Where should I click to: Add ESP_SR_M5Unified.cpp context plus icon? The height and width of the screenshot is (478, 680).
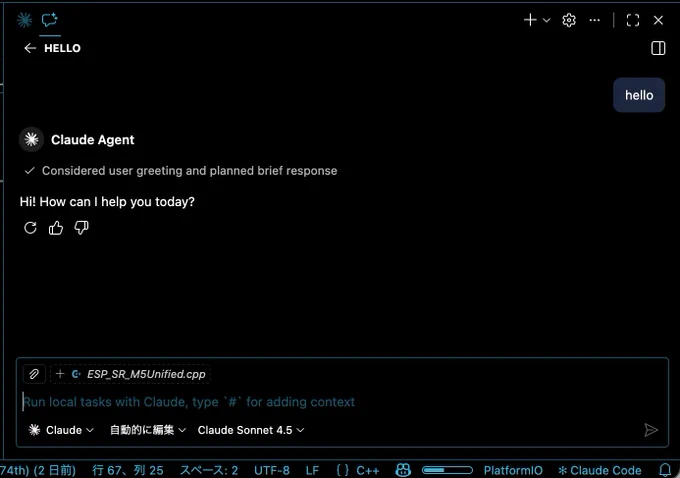click(60, 374)
